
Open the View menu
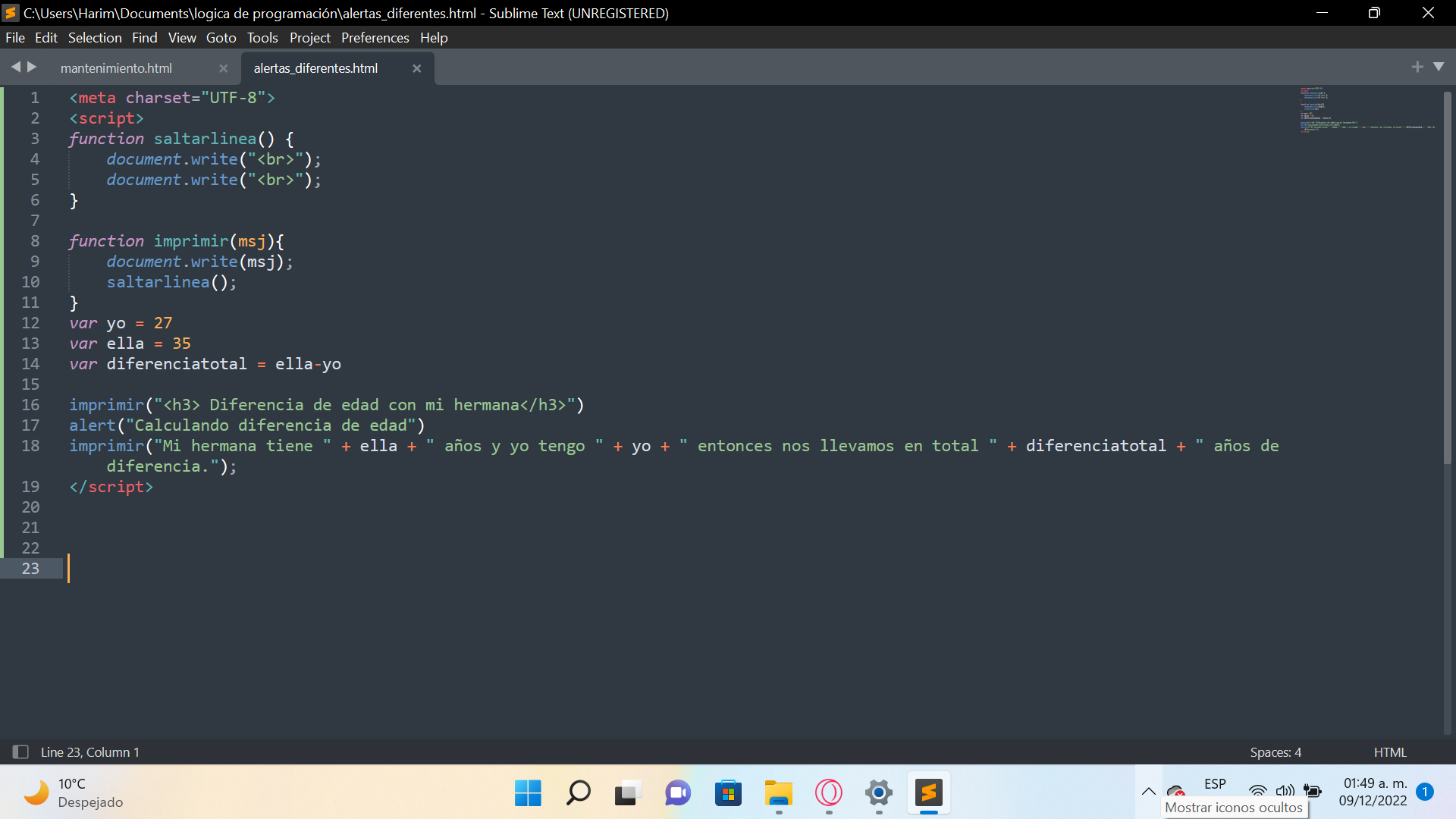point(182,37)
